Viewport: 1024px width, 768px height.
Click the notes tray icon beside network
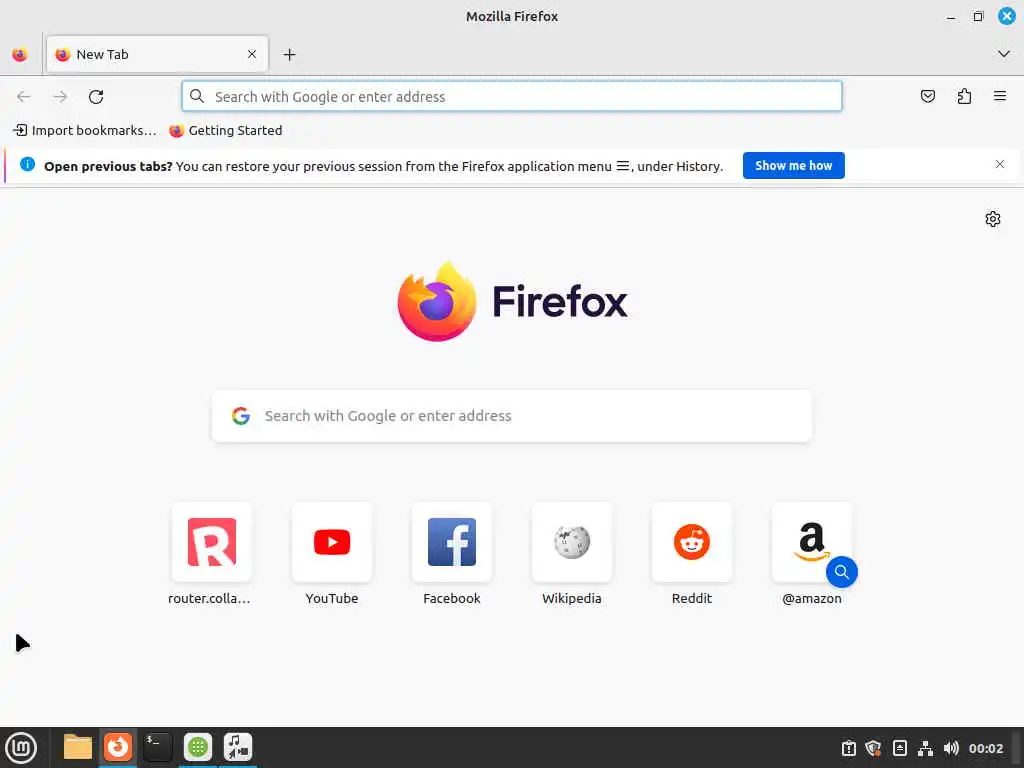tap(899, 748)
